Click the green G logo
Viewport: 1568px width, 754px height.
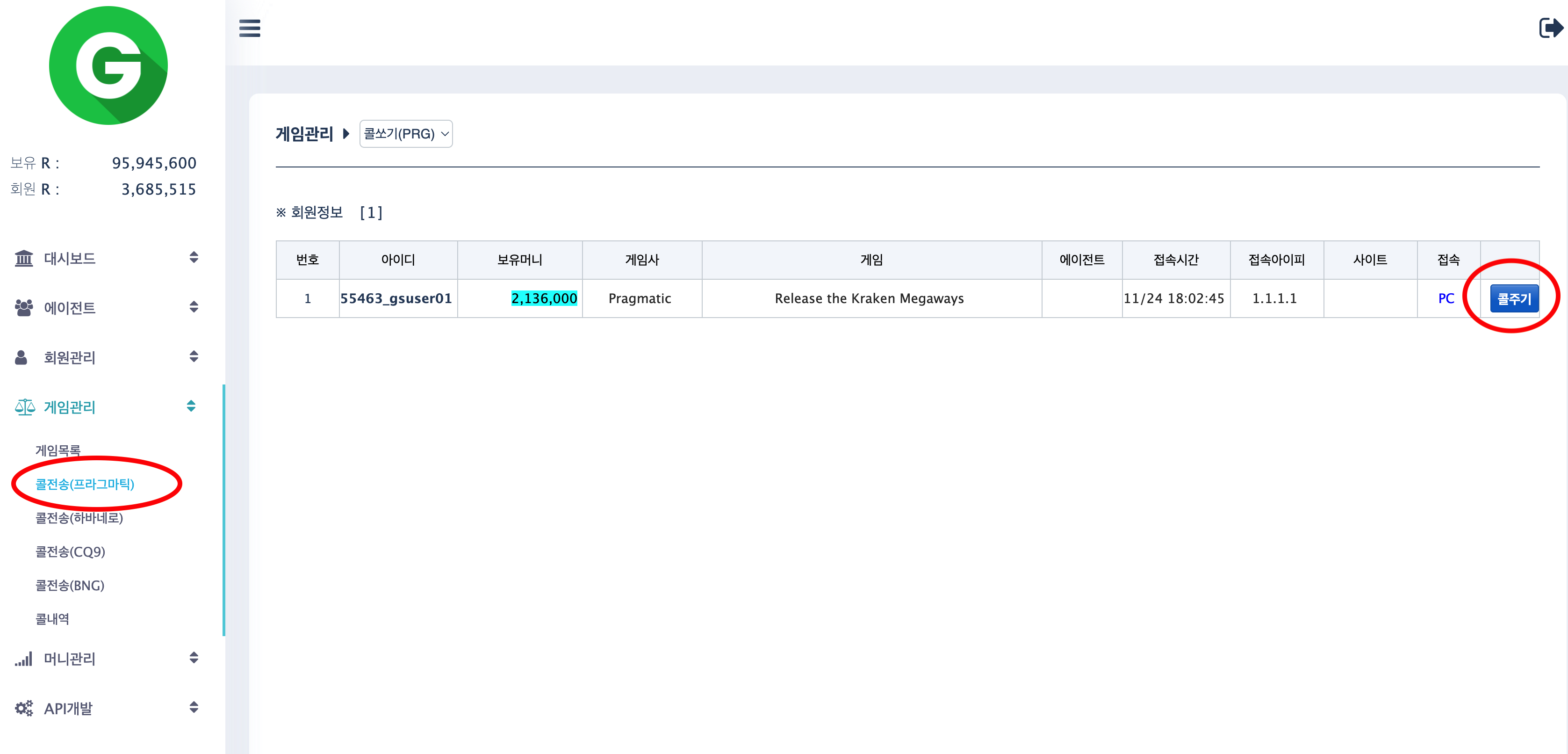[x=108, y=66]
